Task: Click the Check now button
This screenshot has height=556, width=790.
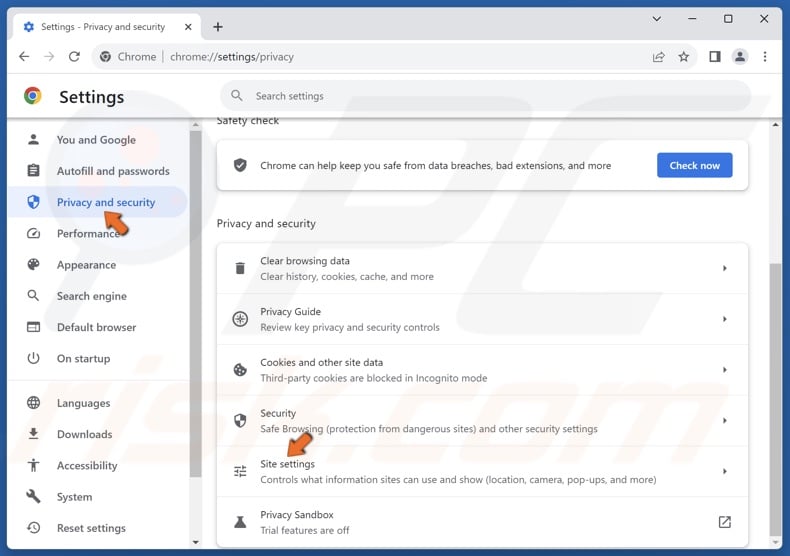Action: (x=694, y=165)
